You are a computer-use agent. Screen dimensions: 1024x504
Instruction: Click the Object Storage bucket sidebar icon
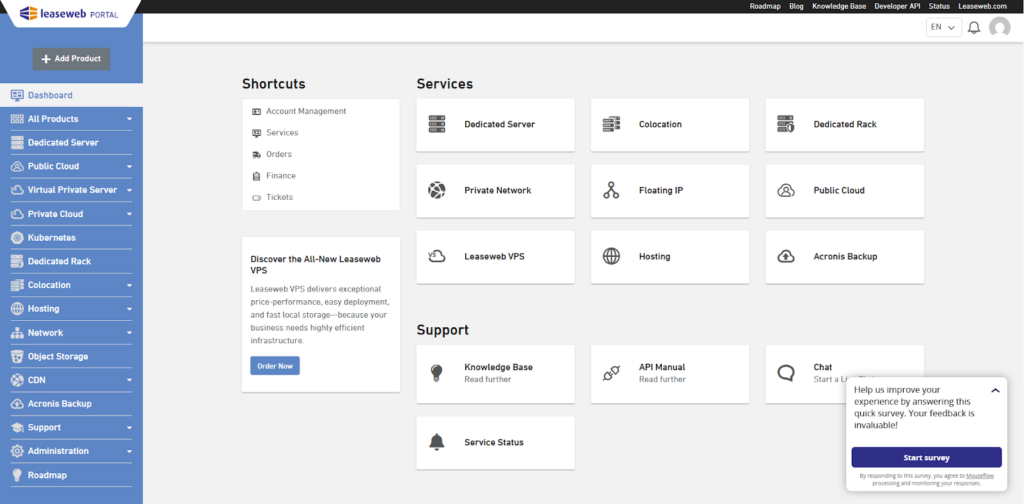click(x=18, y=356)
